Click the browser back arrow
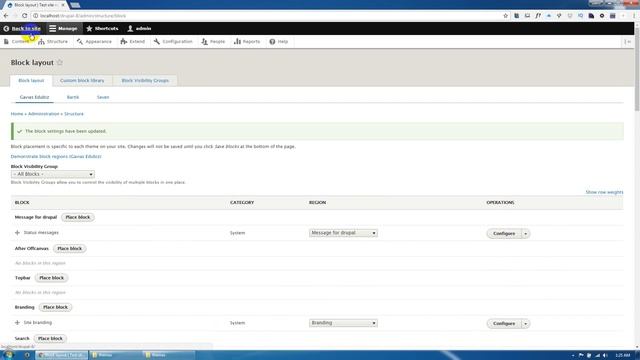The image size is (640, 360). (x=6, y=16)
